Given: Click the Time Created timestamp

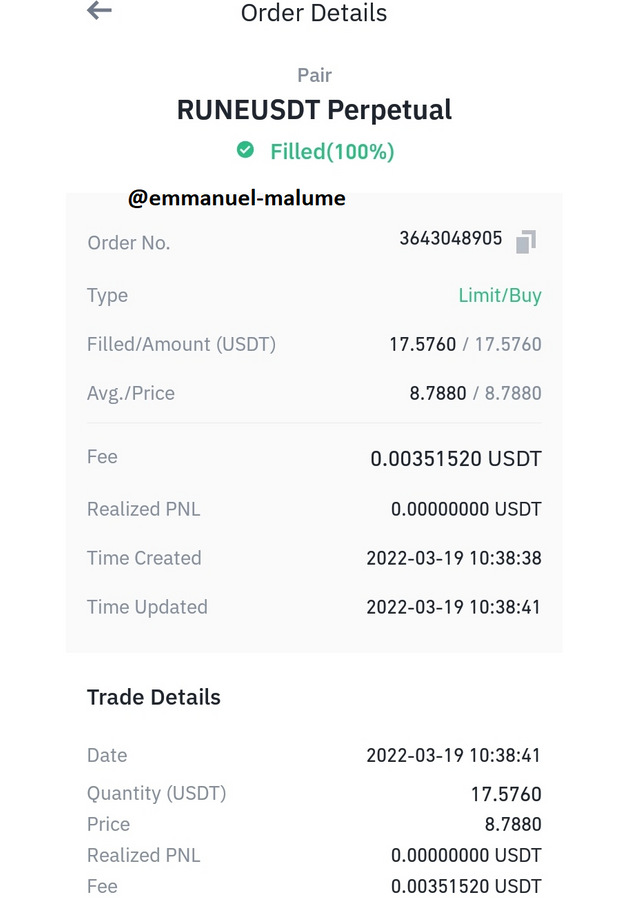Looking at the screenshot, I should tap(454, 558).
